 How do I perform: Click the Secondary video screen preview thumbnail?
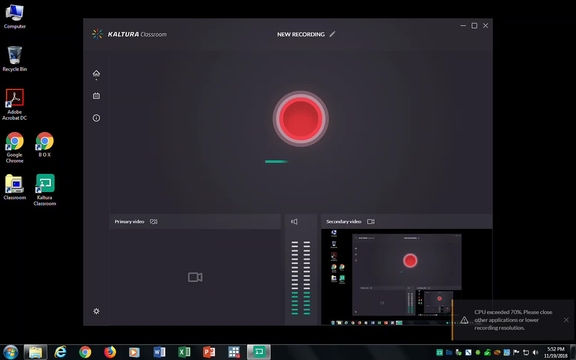pos(407,277)
